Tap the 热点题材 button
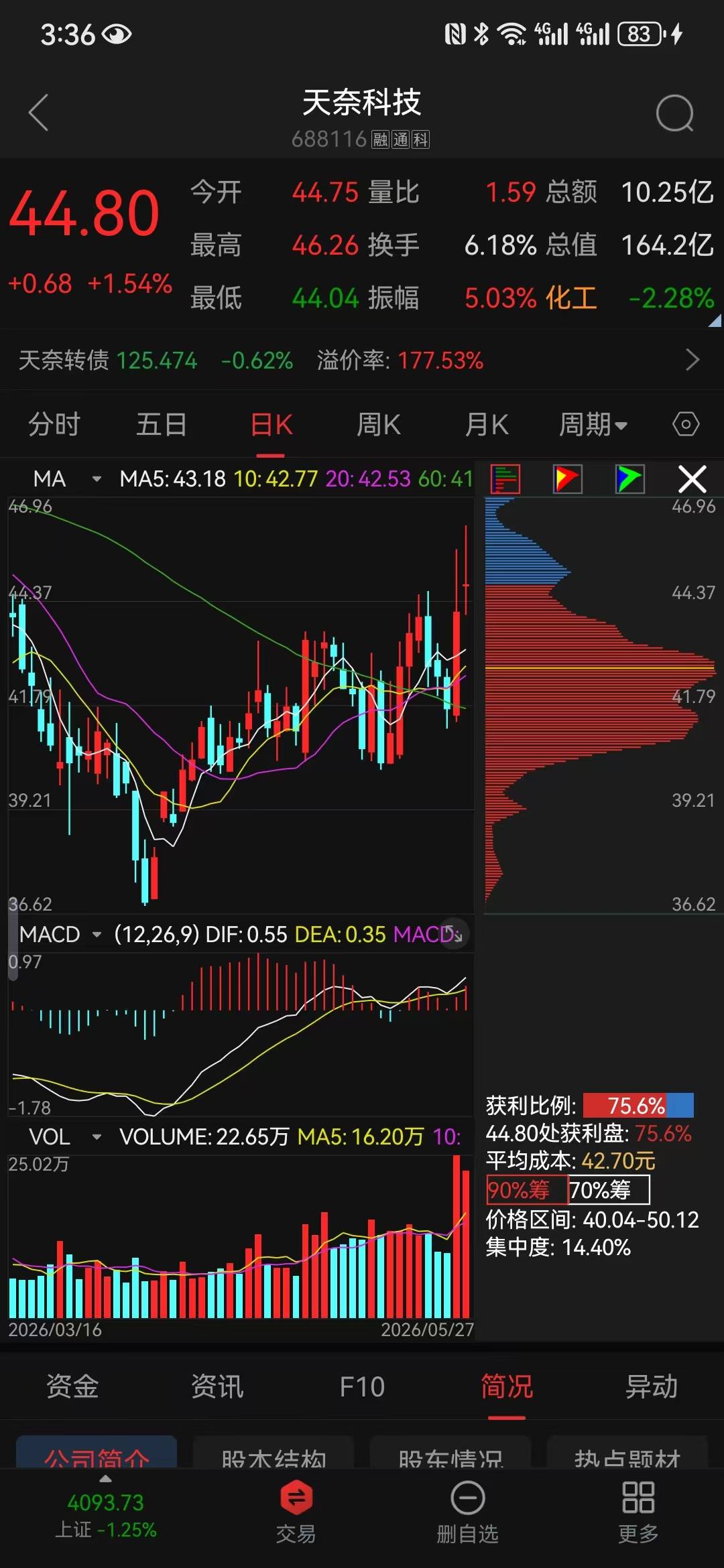 (627, 1453)
